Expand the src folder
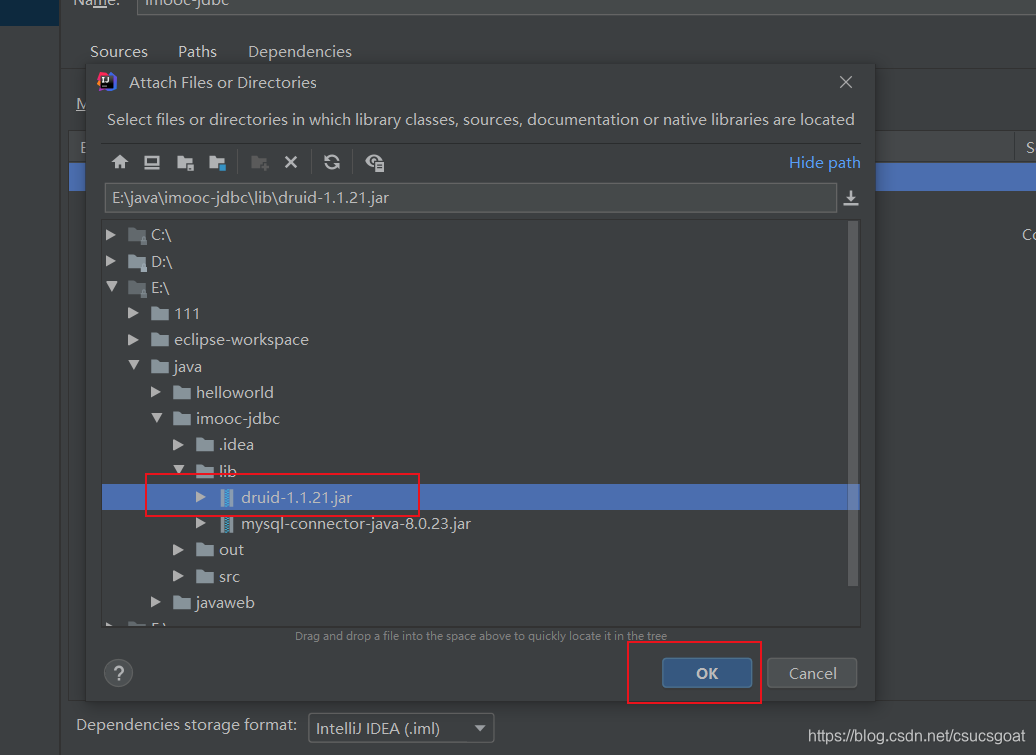1036x755 pixels. tap(178, 576)
